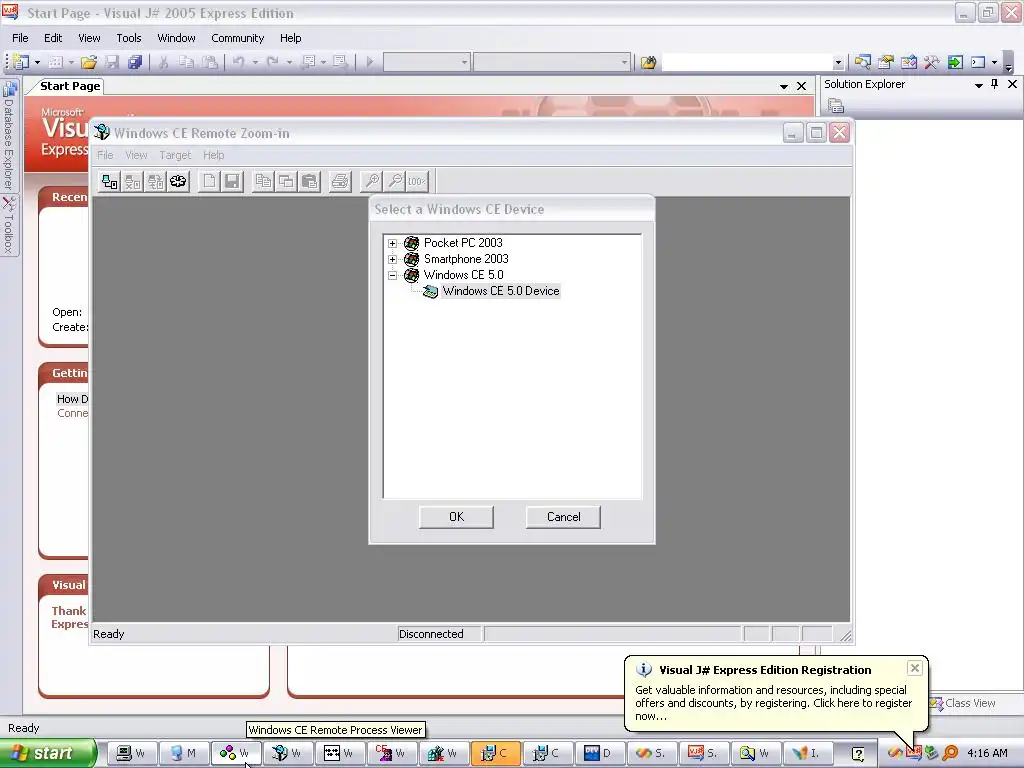Click the Windows Start button
This screenshot has width=1024, height=768.
coord(48,753)
